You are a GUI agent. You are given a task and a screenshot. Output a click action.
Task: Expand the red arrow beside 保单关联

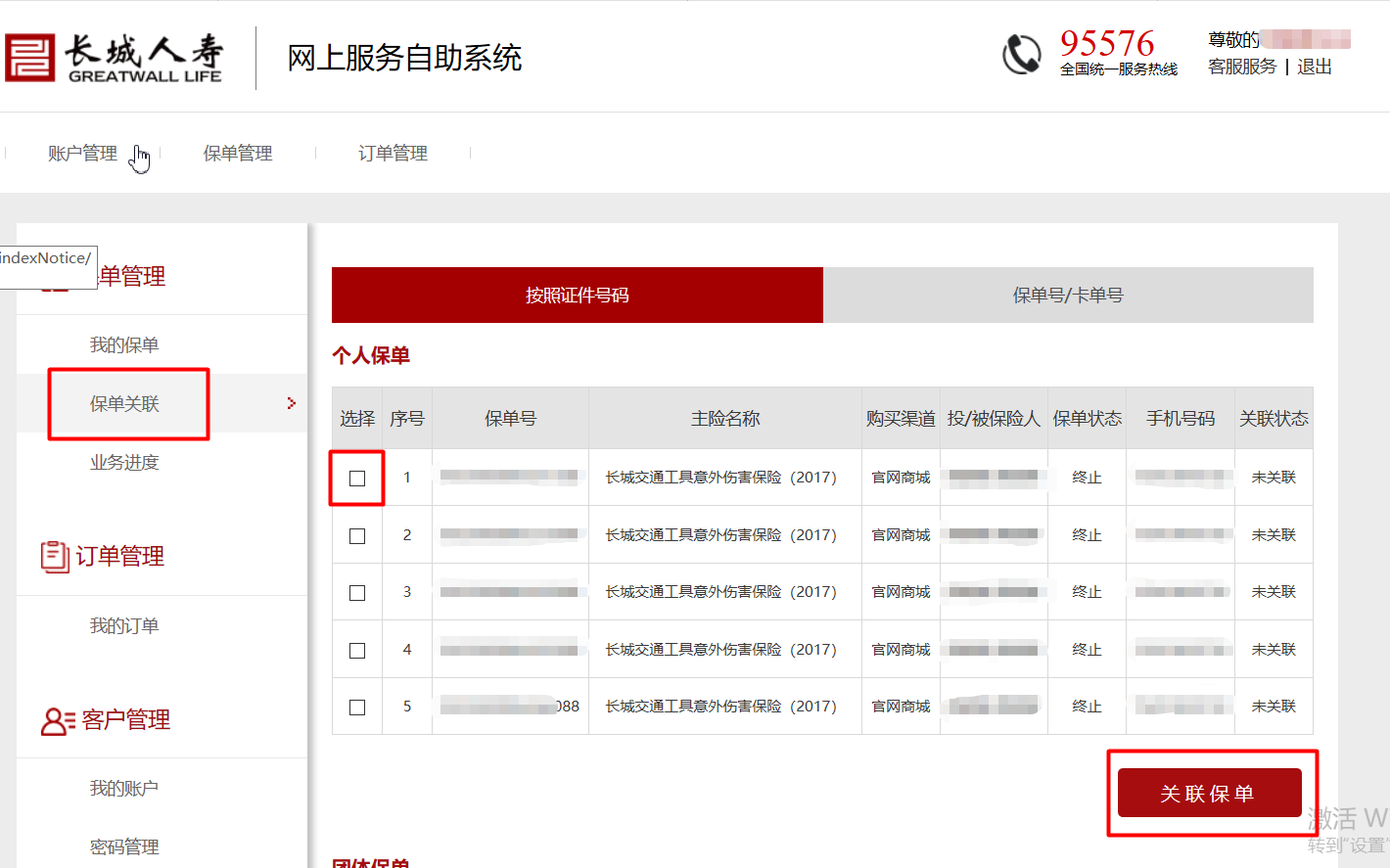291,403
